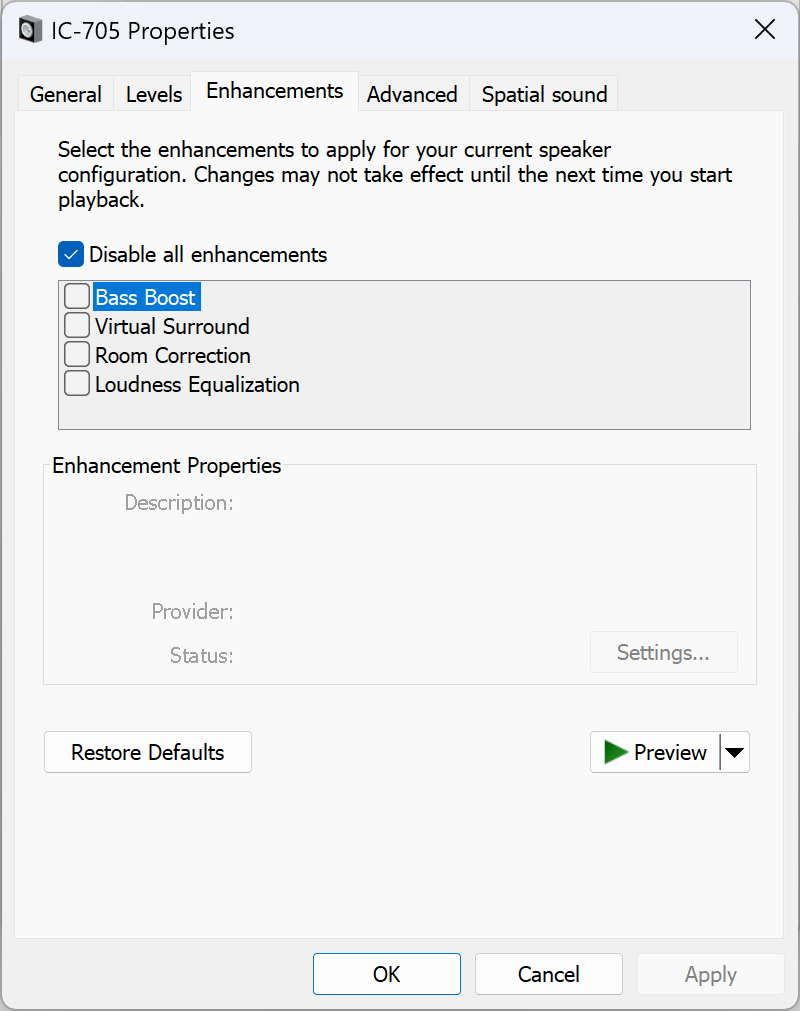Enable the Loudness Equalization checkbox
The width and height of the screenshot is (800, 1011).
click(x=77, y=384)
